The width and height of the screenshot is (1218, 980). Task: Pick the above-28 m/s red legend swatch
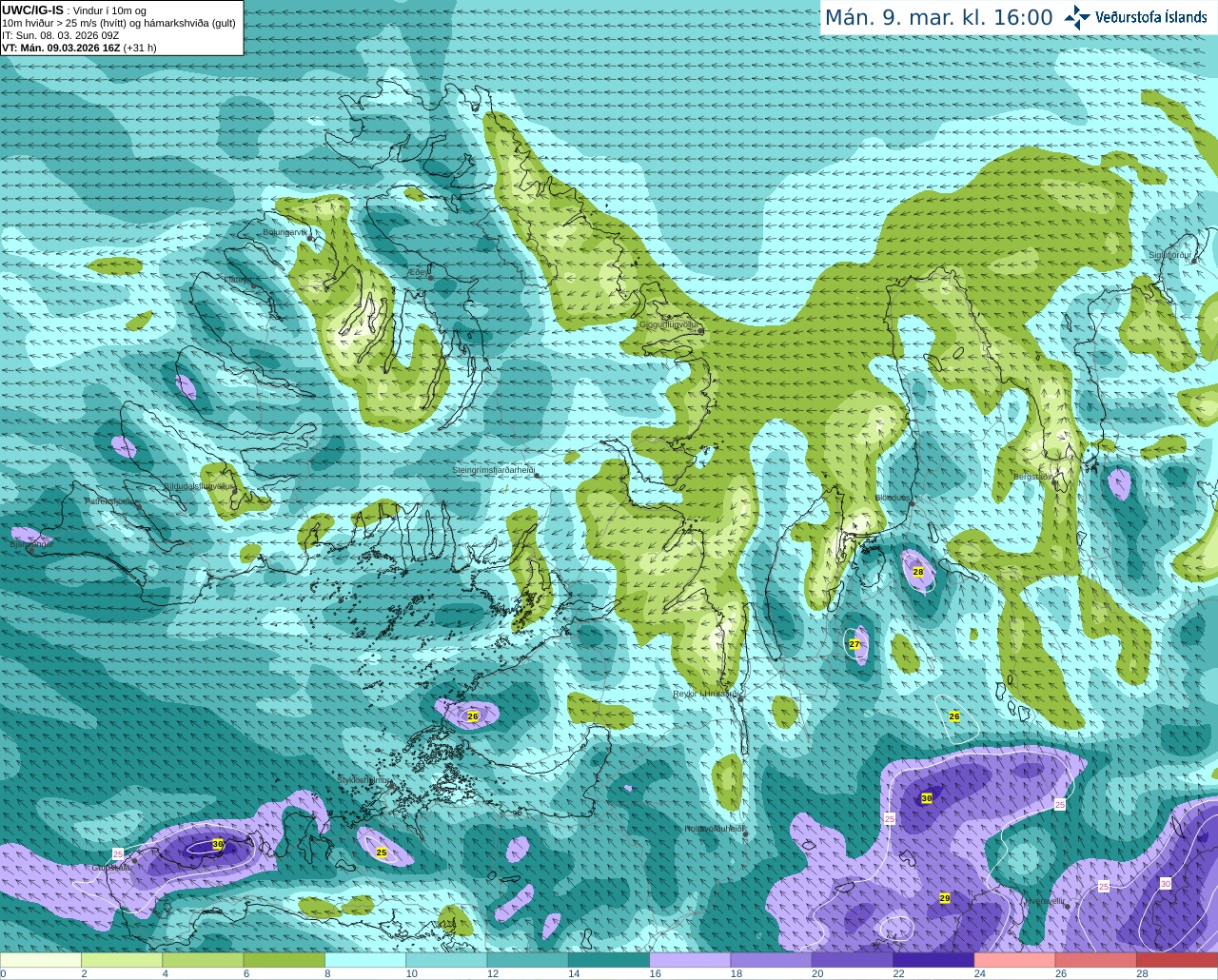pos(1177,960)
